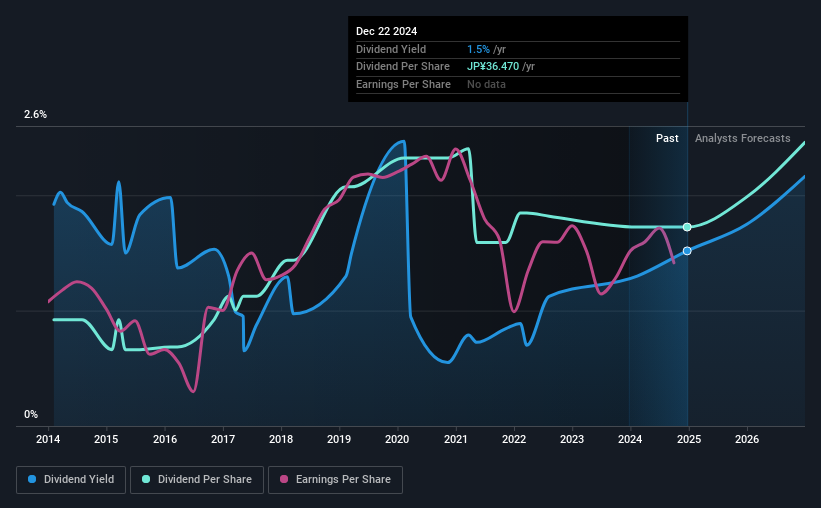
Task: Click the 2022 x-axis label
Action: (514, 439)
